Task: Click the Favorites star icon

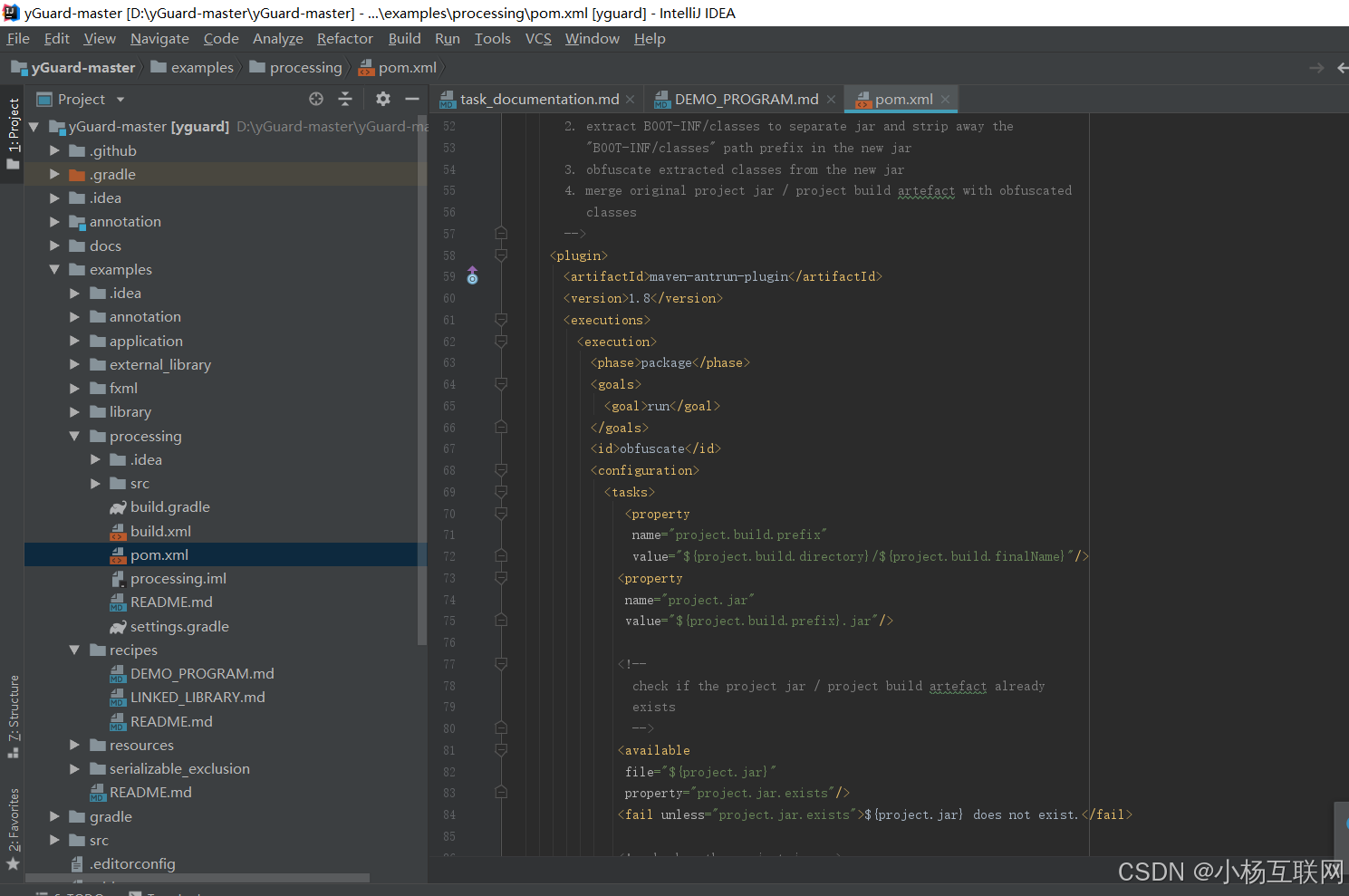Action: pyautogui.click(x=13, y=864)
